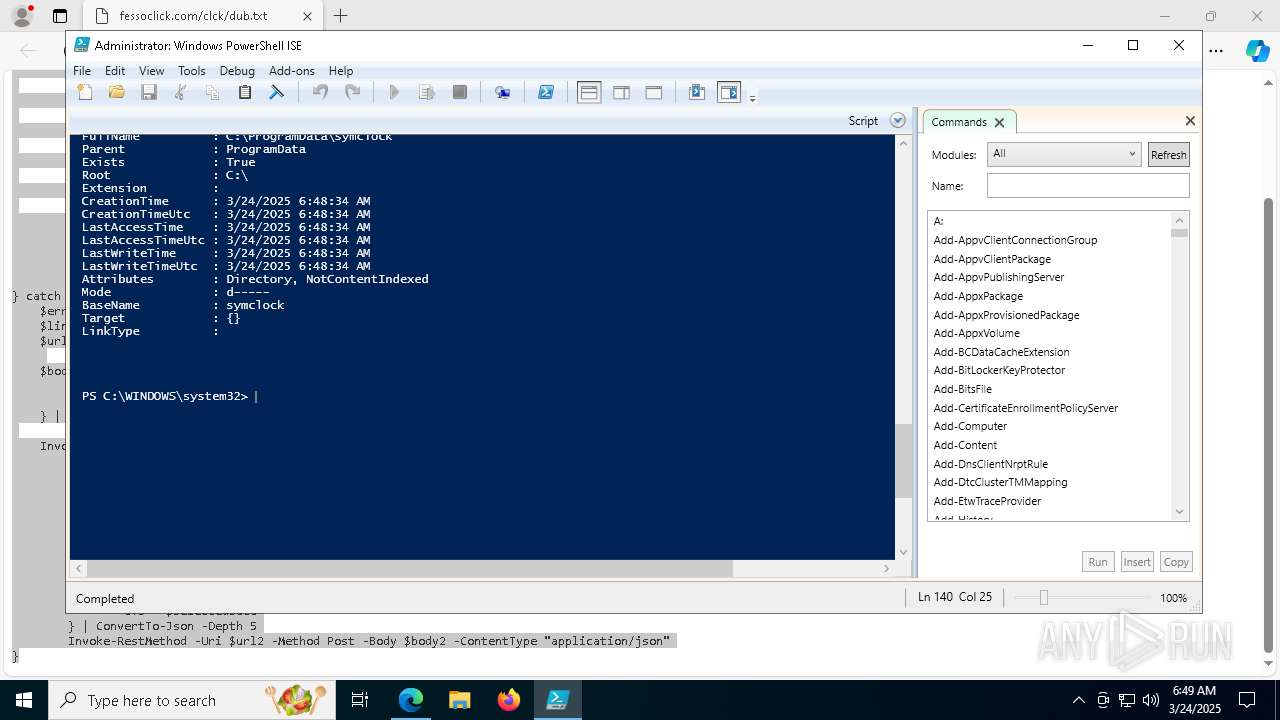Show script pane right layout icon
The width and height of the screenshot is (1280, 720).
[x=621, y=92]
